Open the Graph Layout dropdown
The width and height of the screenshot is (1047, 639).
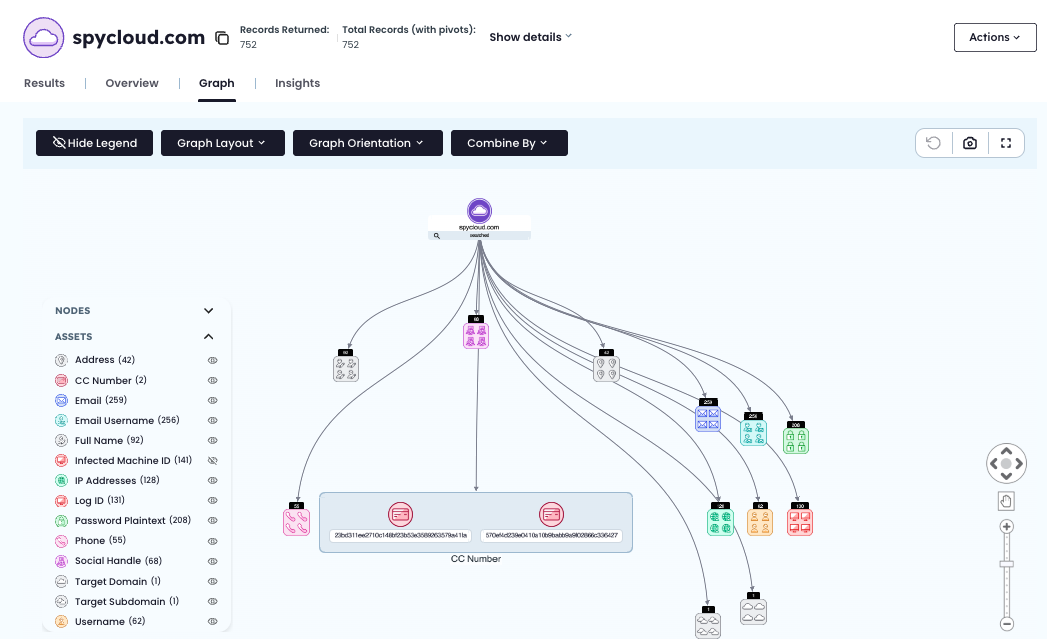(x=222, y=143)
